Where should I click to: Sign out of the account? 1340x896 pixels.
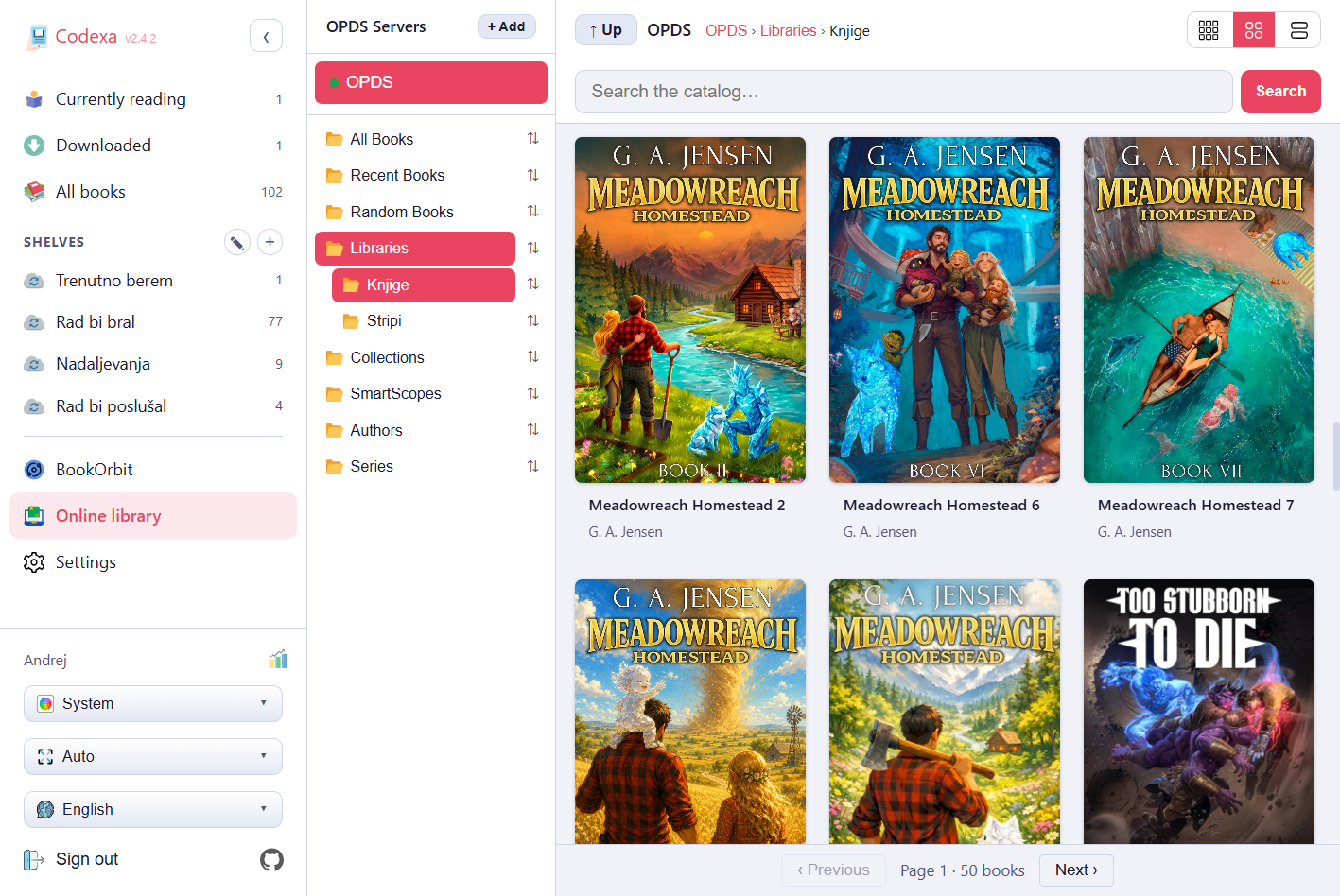tap(72, 859)
